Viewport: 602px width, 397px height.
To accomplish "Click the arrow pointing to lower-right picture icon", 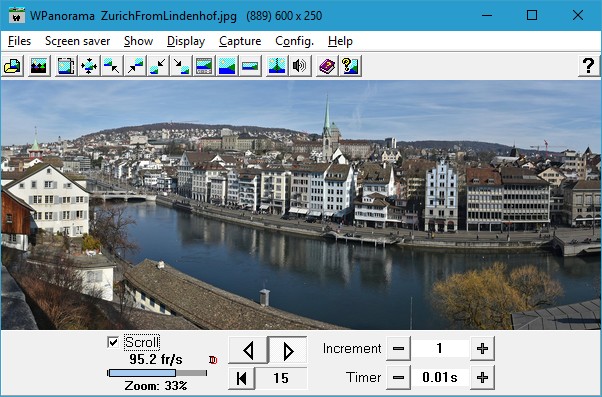I will pyautogui.click(x=181, y=66).
